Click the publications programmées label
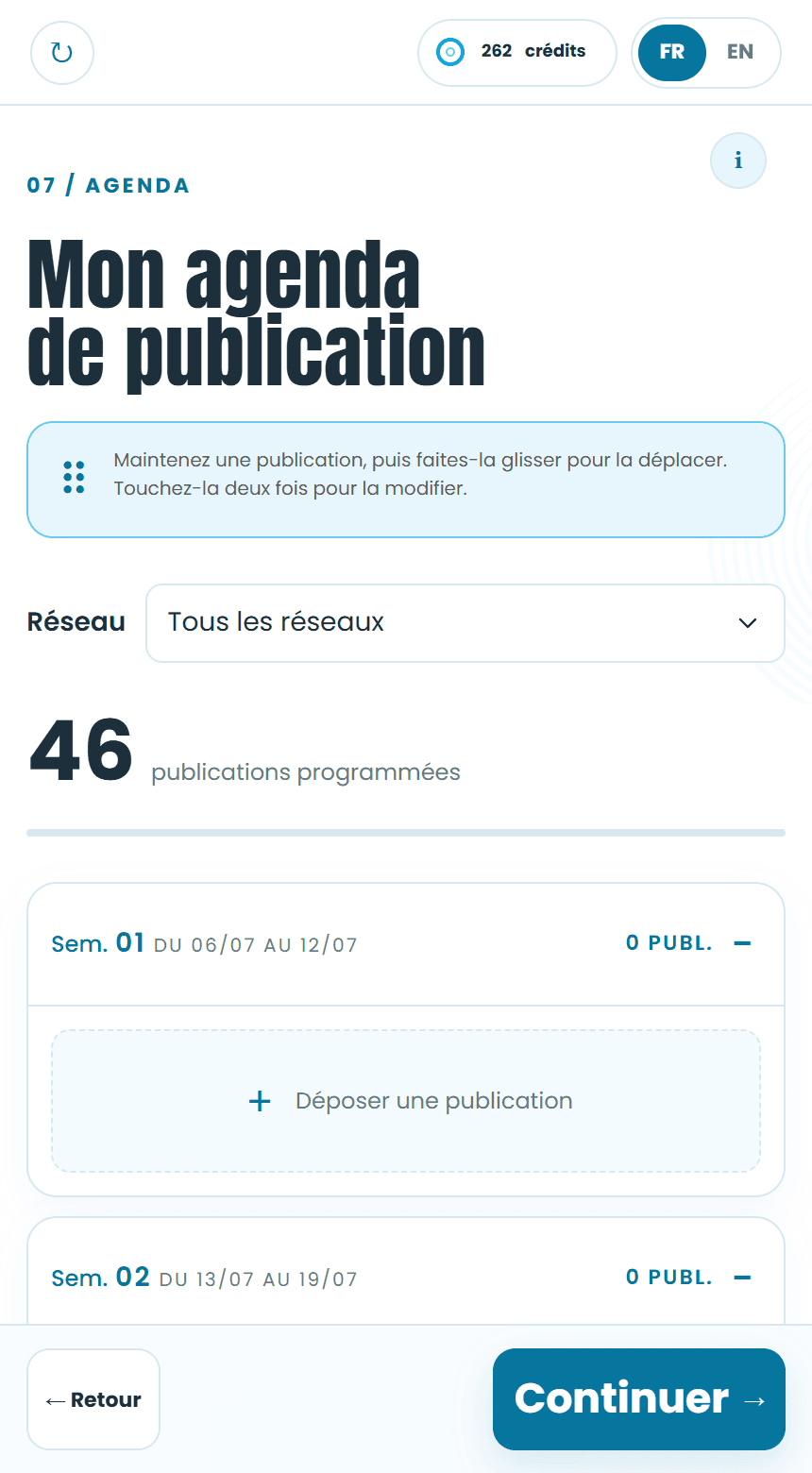 pos(306,772)
